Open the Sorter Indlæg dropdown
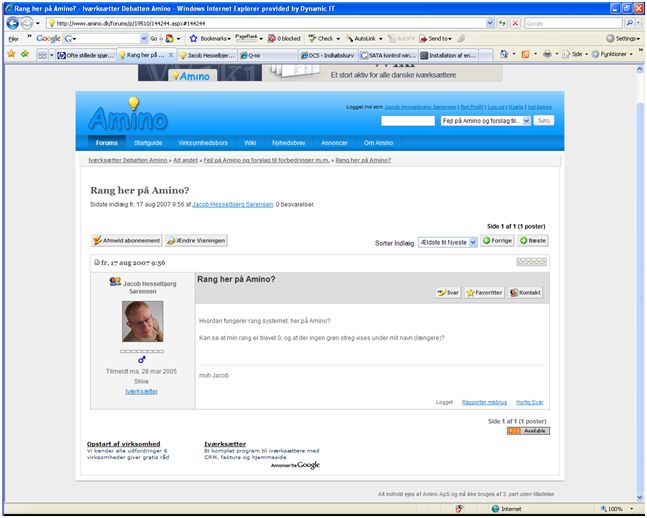 (x=448, y=242)
